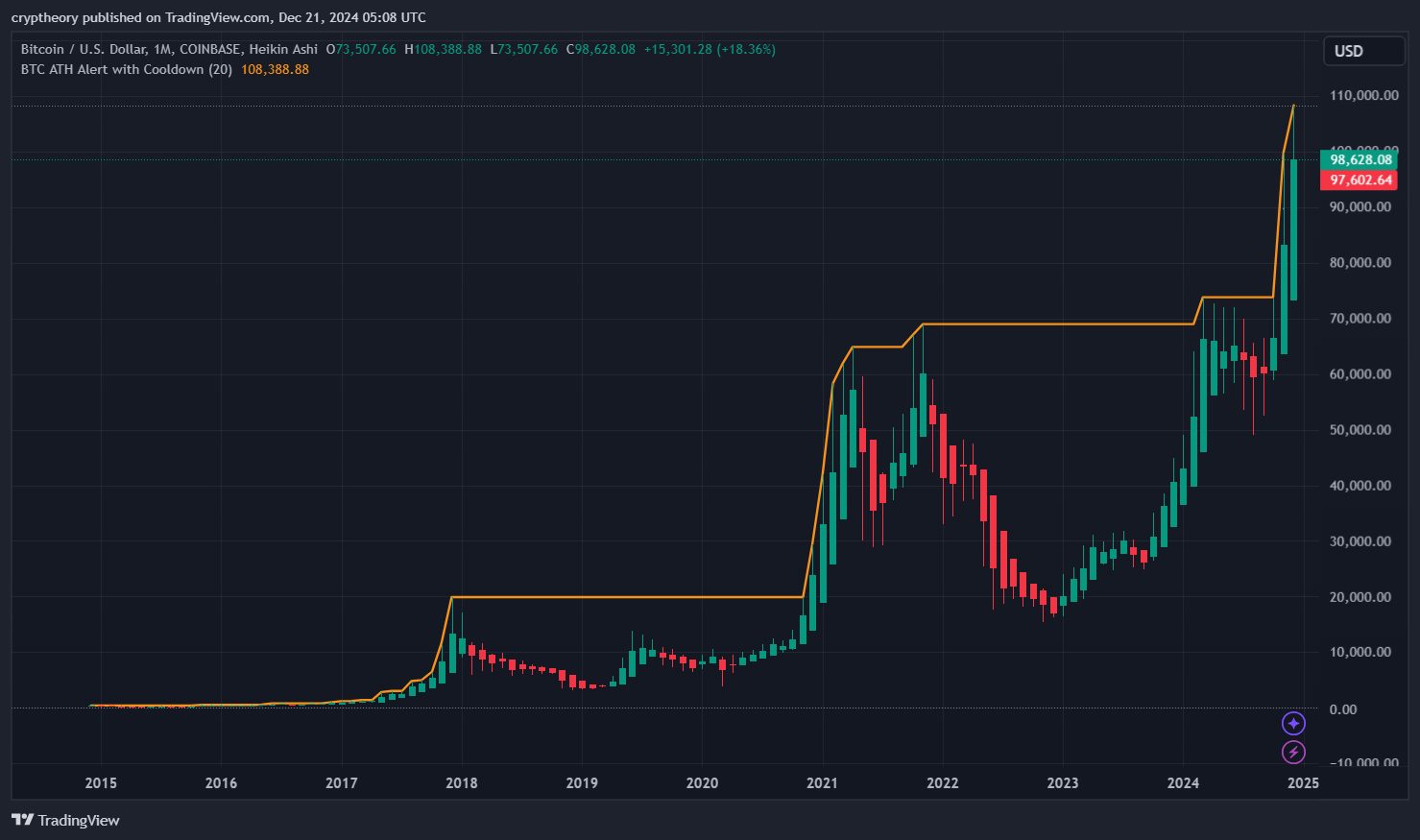
Task: Click the high value 108,388.88 in header
Action: pyautogui.click(x=447, y=49)
